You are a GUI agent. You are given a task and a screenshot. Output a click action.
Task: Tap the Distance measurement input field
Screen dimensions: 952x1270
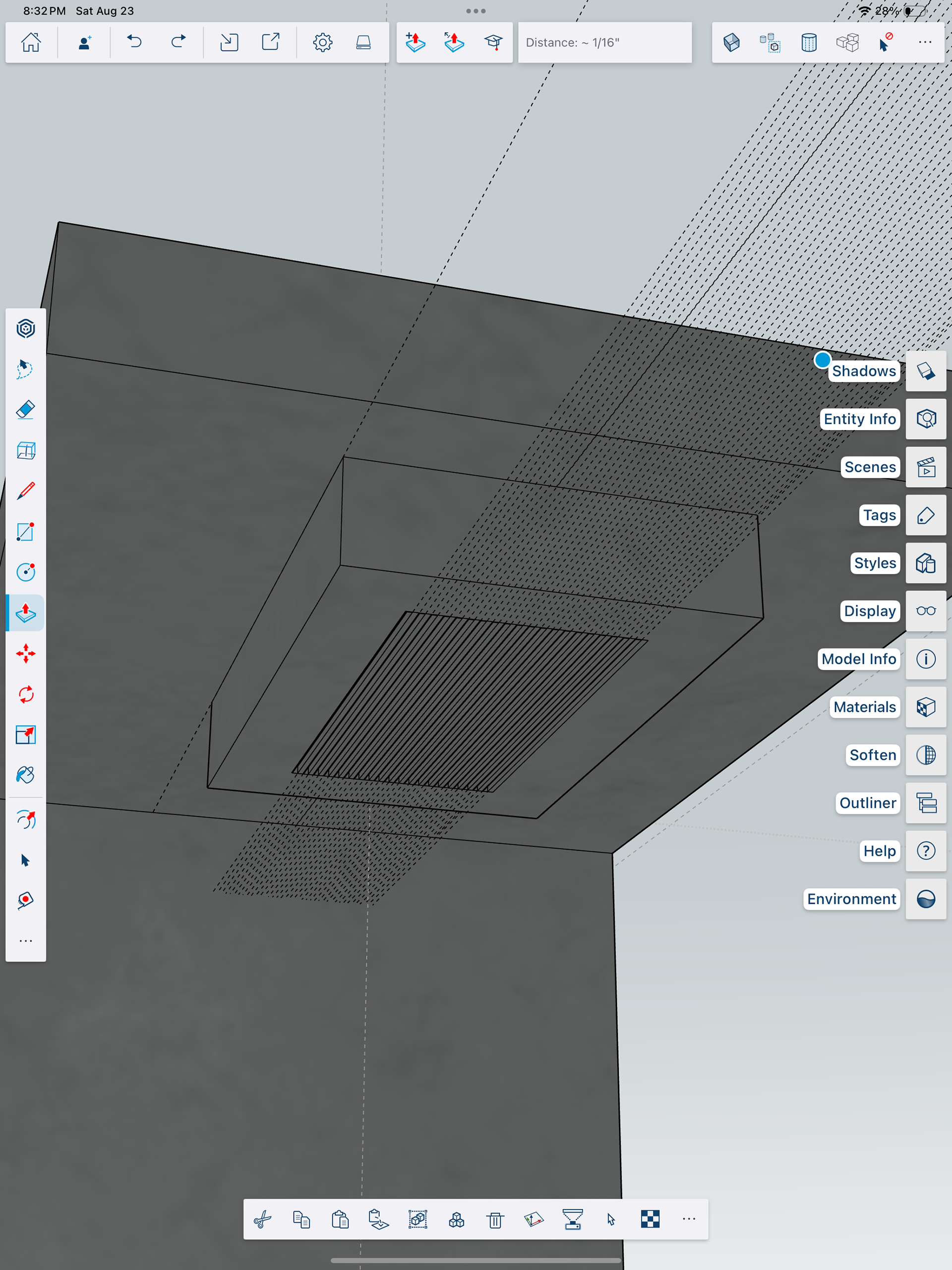(x=604, y=43)
